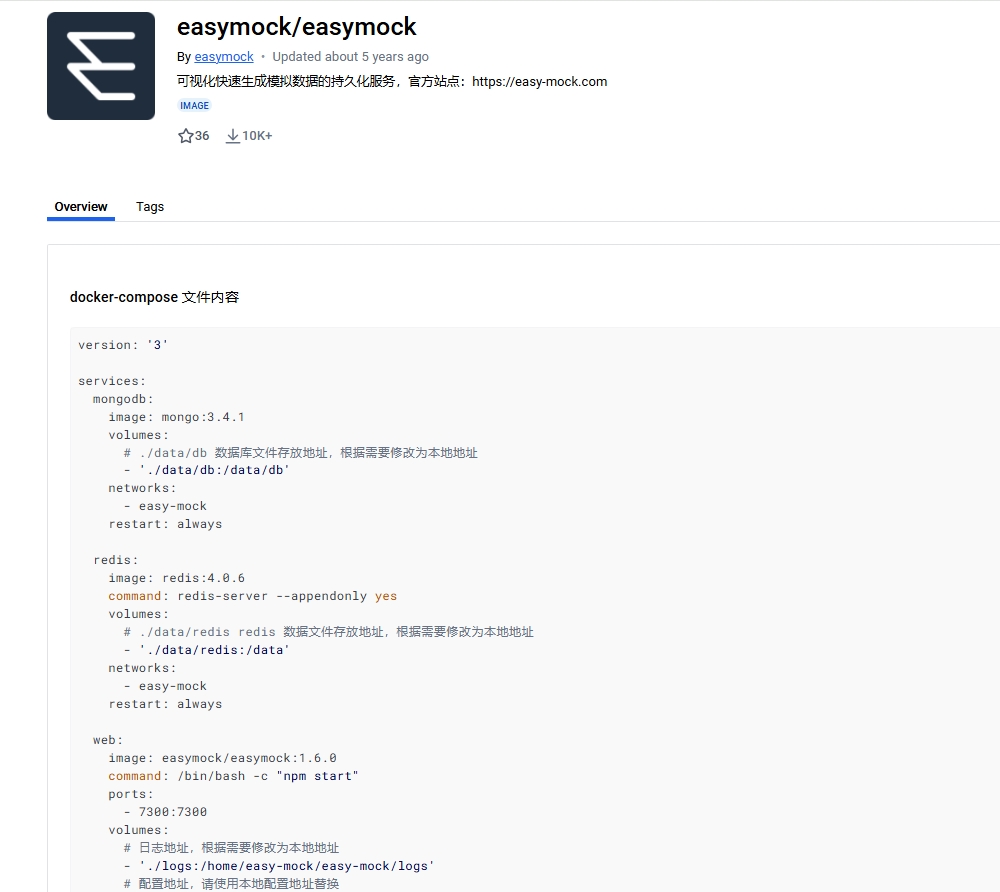Open the easymock publisher profile link
The height and width of the screenshot is (892, 1000).
click(223, 57)
